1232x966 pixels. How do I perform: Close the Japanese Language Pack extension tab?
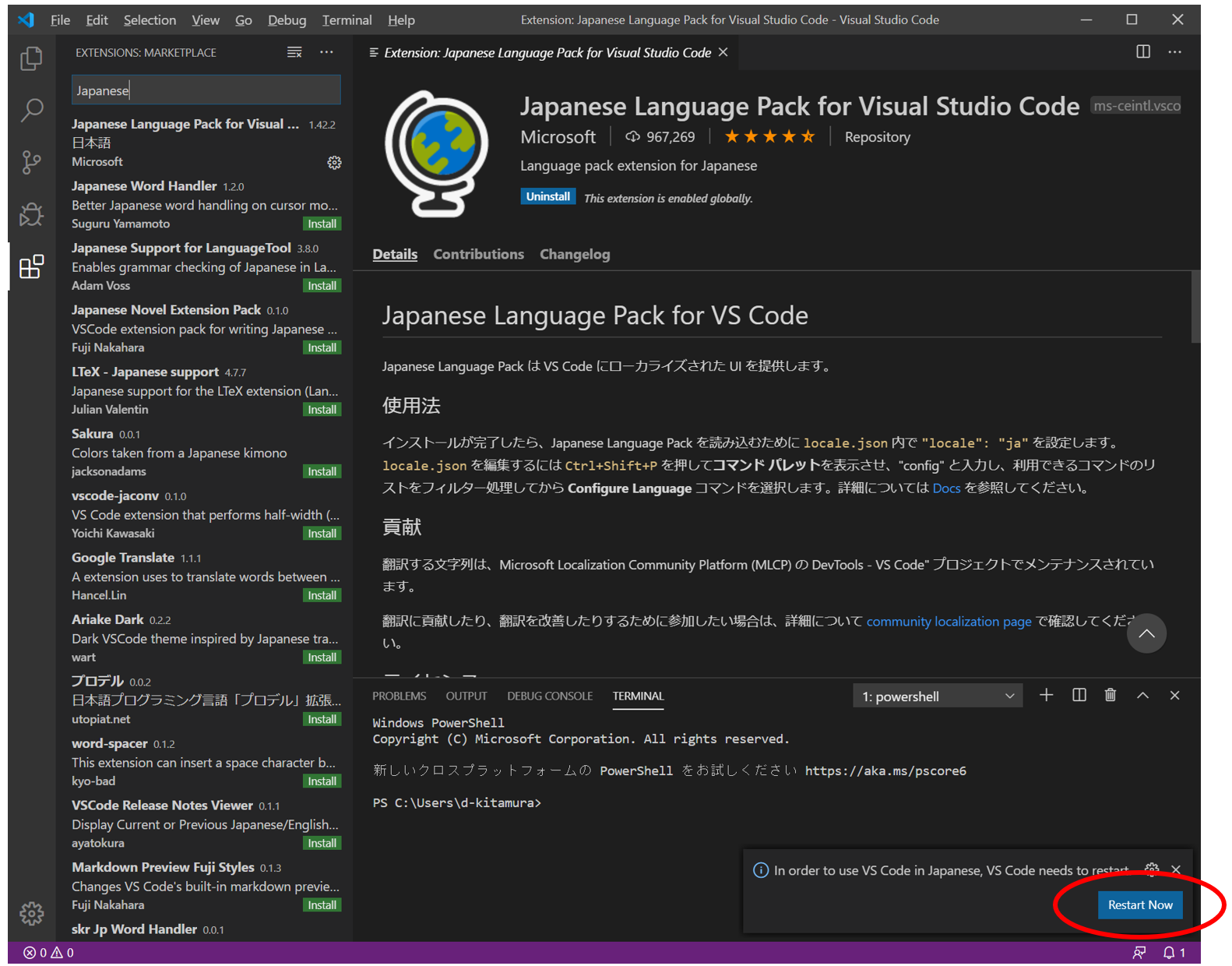pos(723,52)
